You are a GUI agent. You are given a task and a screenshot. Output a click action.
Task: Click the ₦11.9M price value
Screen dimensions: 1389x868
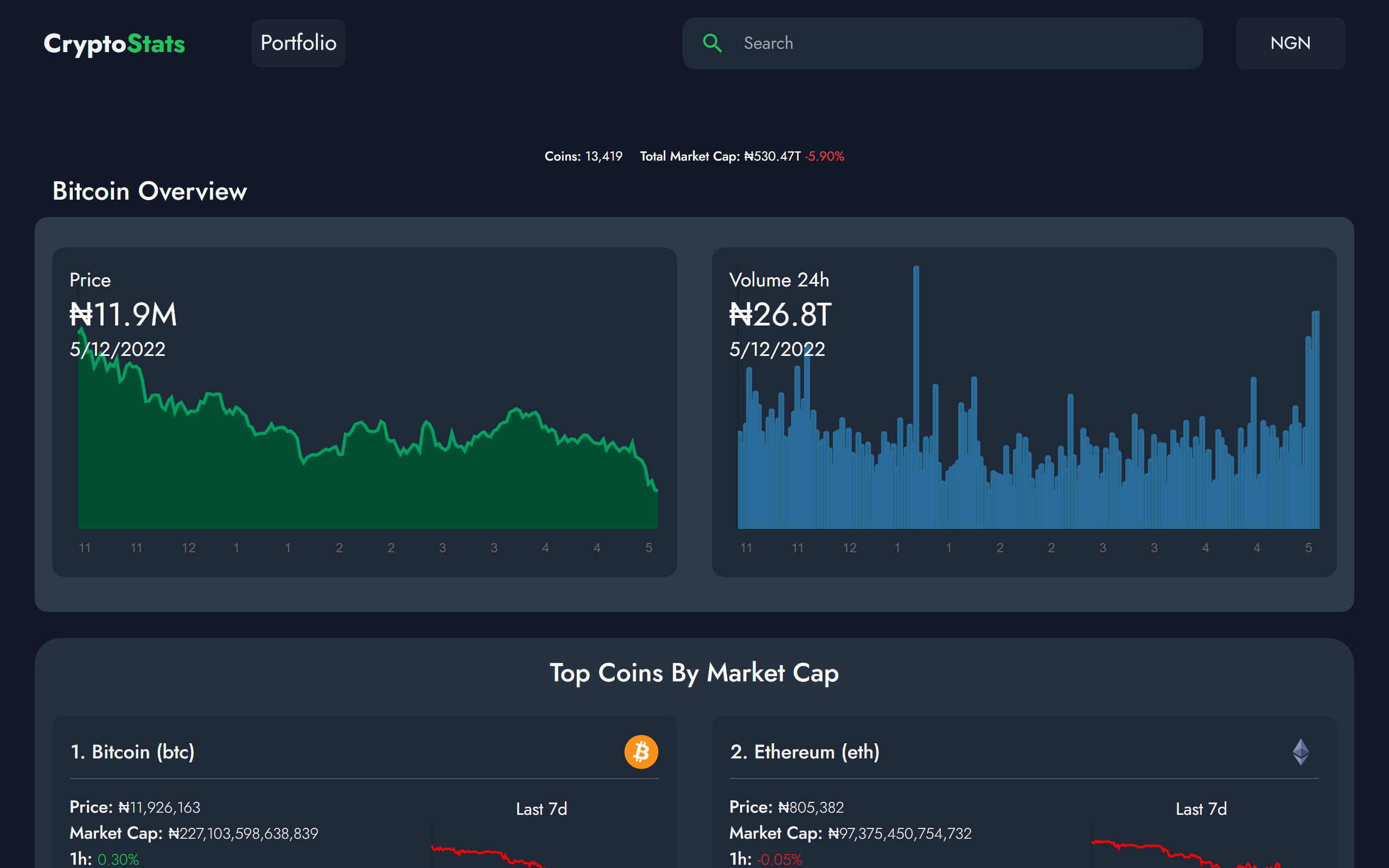[x=123, y=315]
